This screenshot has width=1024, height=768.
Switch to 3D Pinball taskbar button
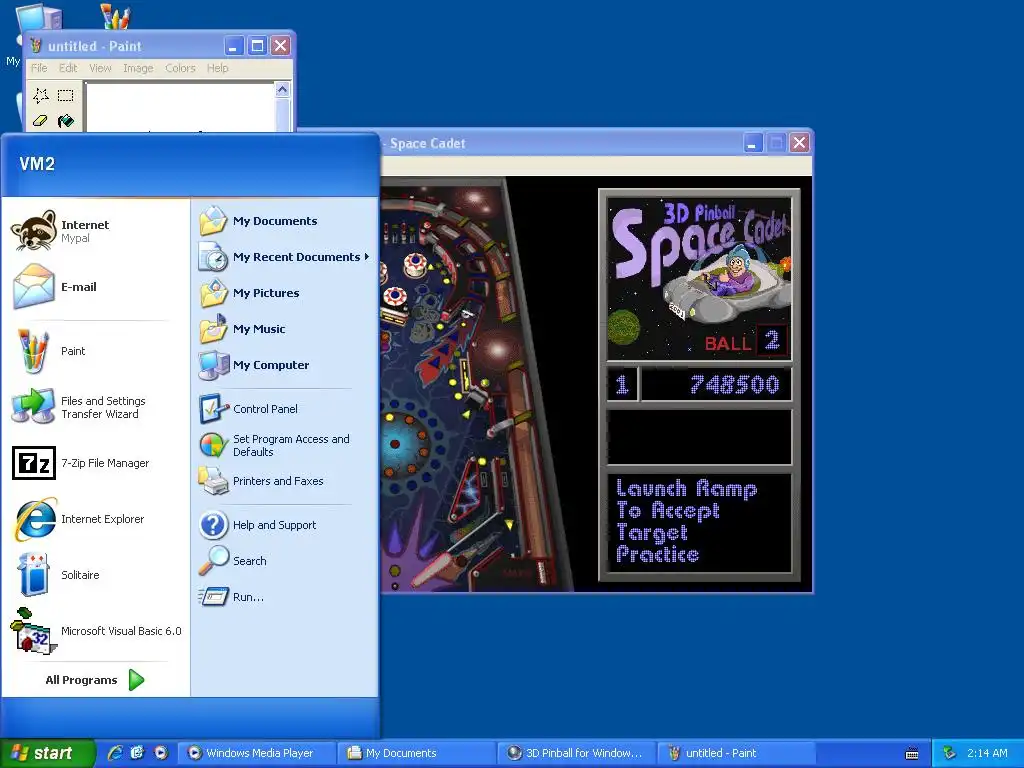577,753
